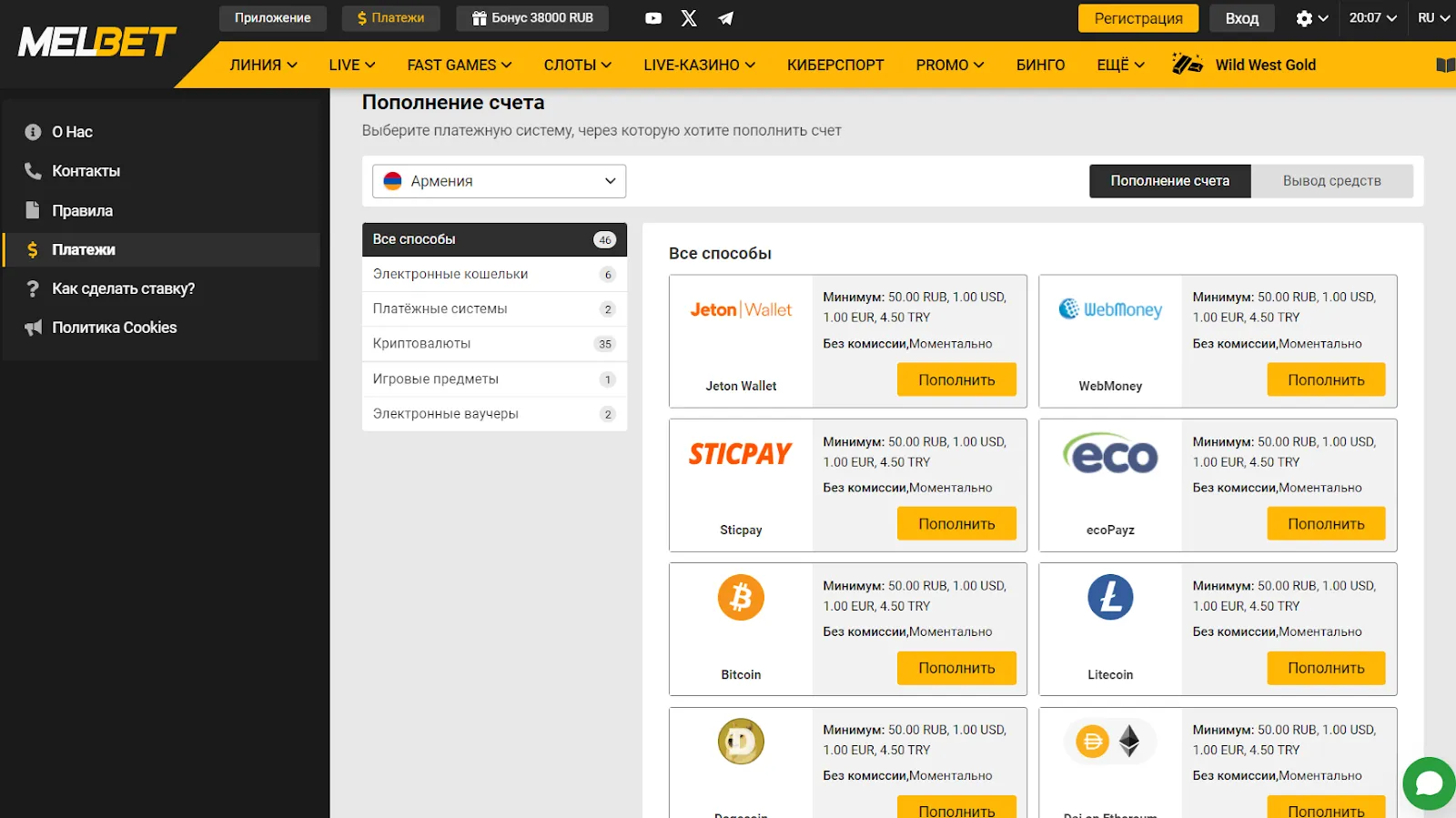This screenshot has width=1456, height=818.
Task: Click the STICPAY logo
Action: 741,453
